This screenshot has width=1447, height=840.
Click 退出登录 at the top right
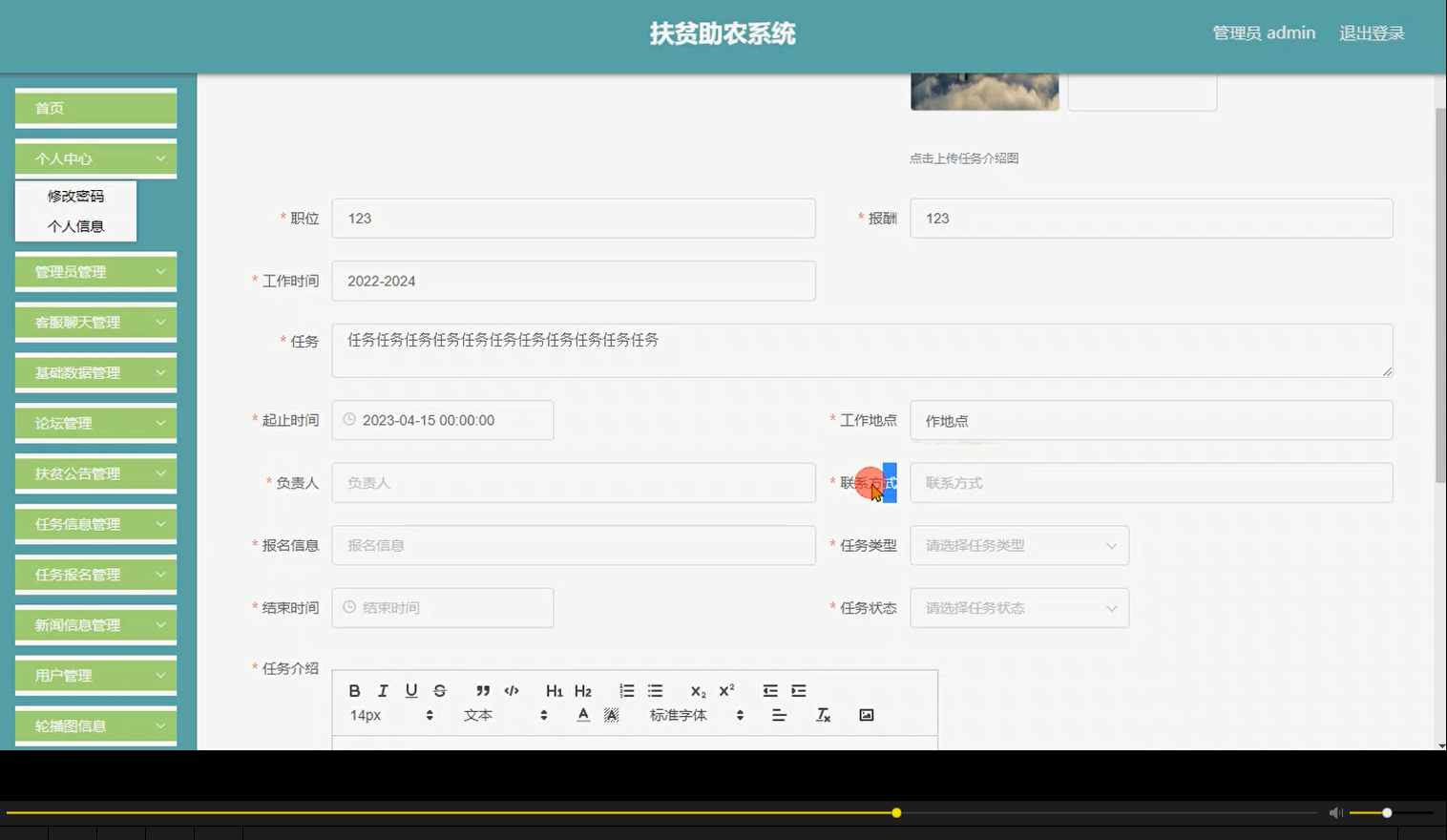(x=1373, y=32)
